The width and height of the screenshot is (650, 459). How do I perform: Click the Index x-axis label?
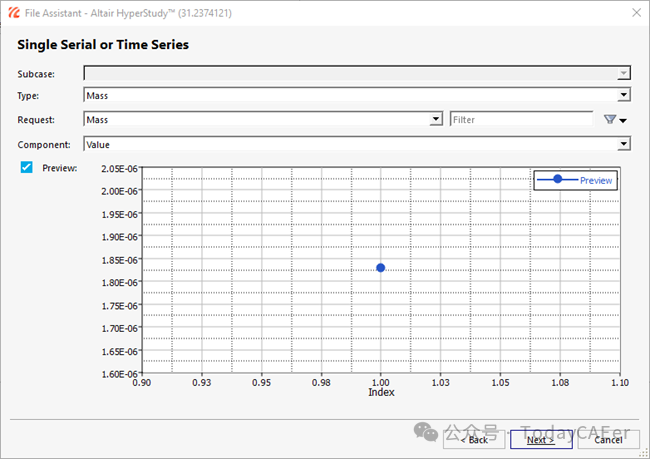tap(381, 393)
